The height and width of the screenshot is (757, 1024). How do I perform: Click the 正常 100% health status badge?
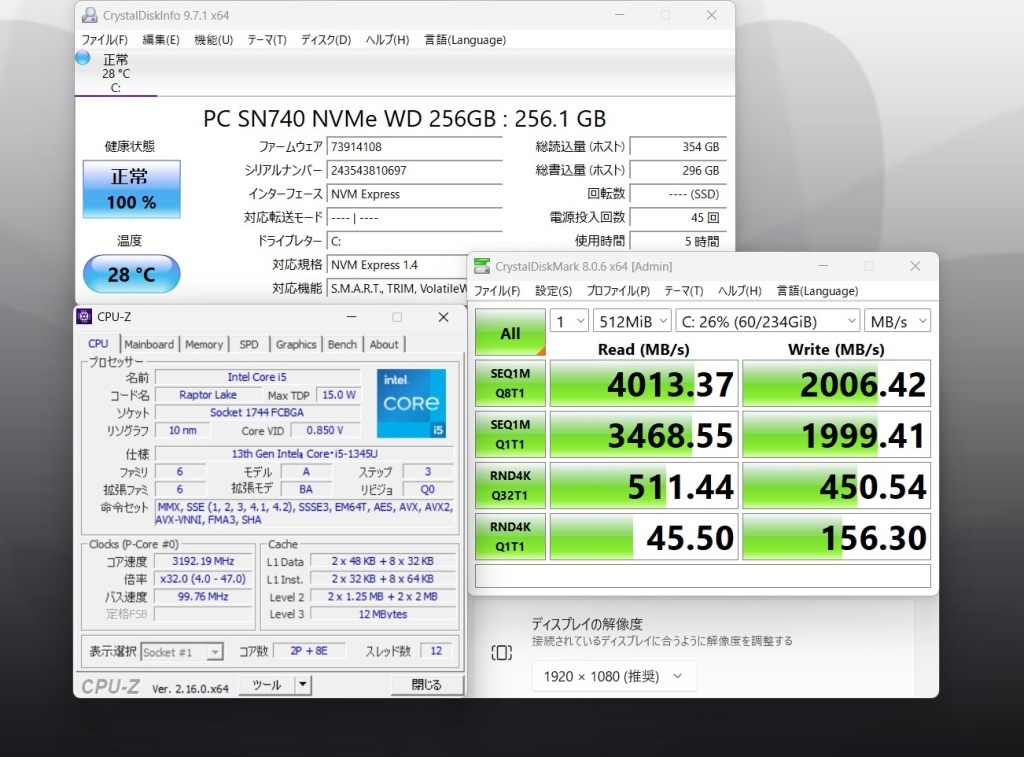[131, 189]
